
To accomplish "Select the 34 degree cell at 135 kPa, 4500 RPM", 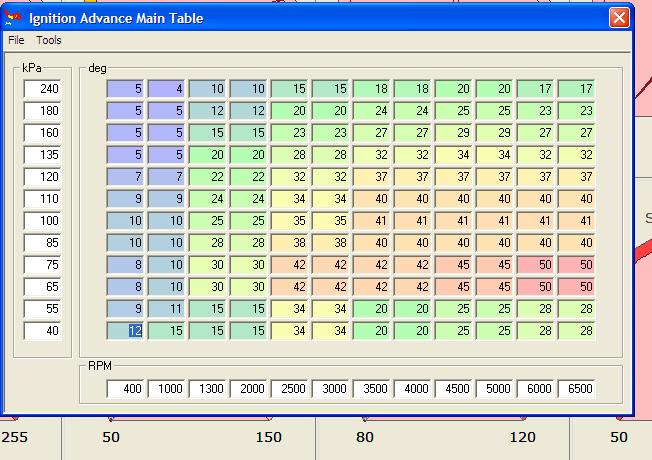I will point(454,155).
